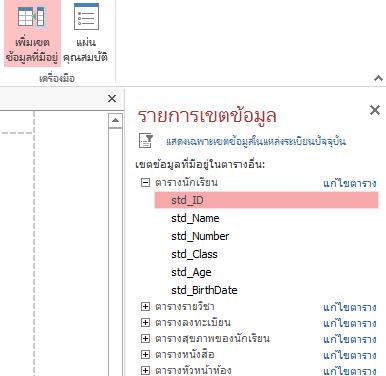Click the scroll up arrow of vertical scrollbar
This screenshot has height=376, width=386.
coord(115,120)
